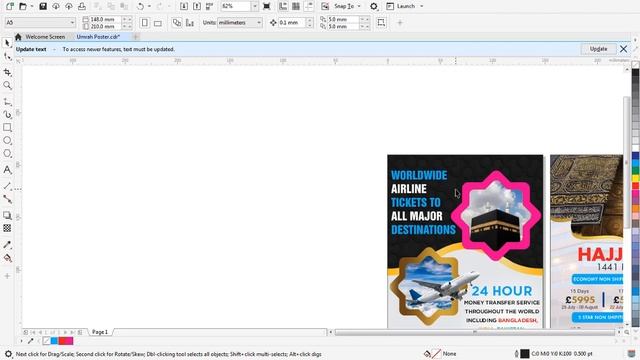Click the Update button in text notice
Image resolution: width=640 pixels, height=360 pixels.
coord(598,49)
